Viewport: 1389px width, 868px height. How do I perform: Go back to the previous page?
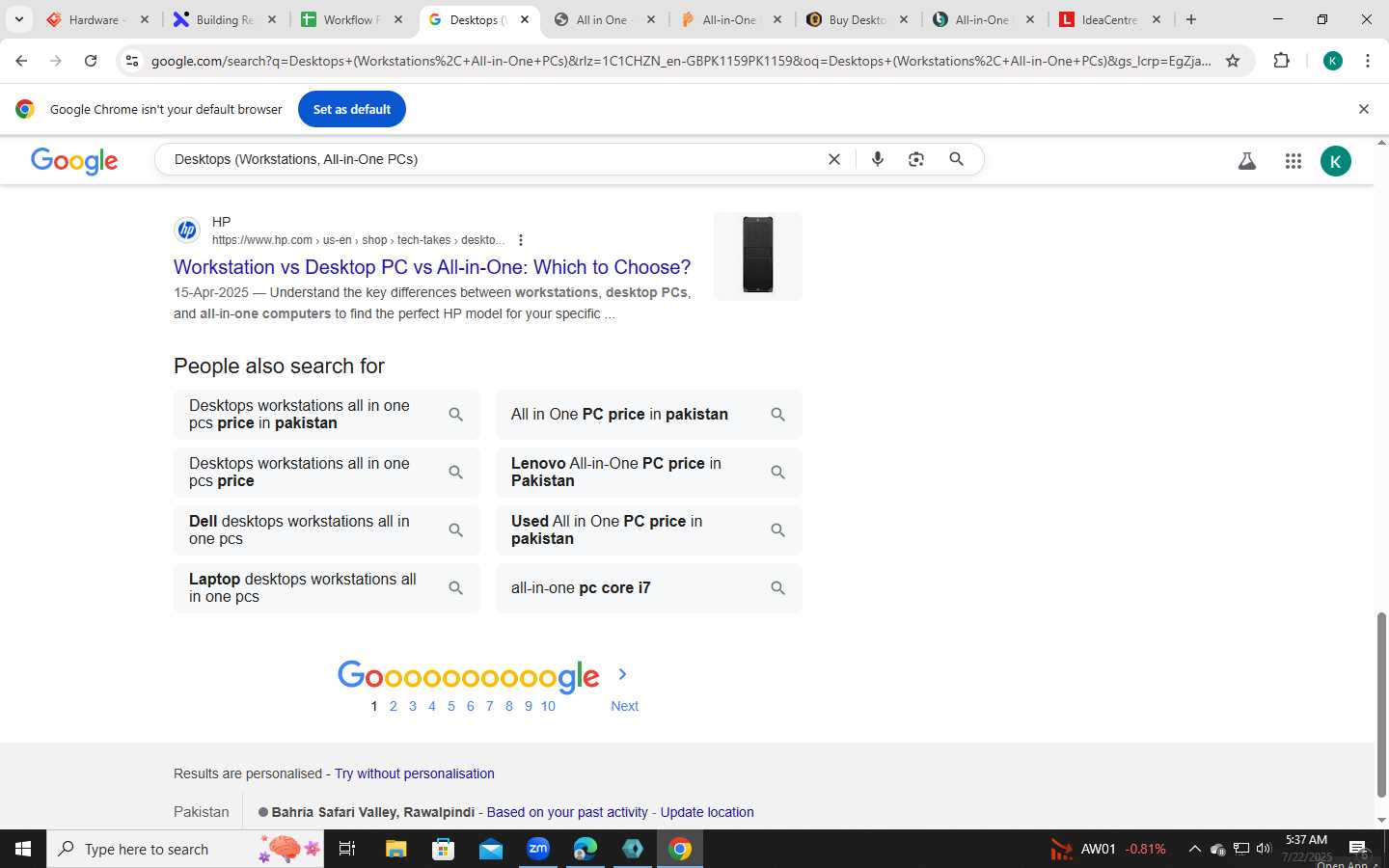coord(21,61)
